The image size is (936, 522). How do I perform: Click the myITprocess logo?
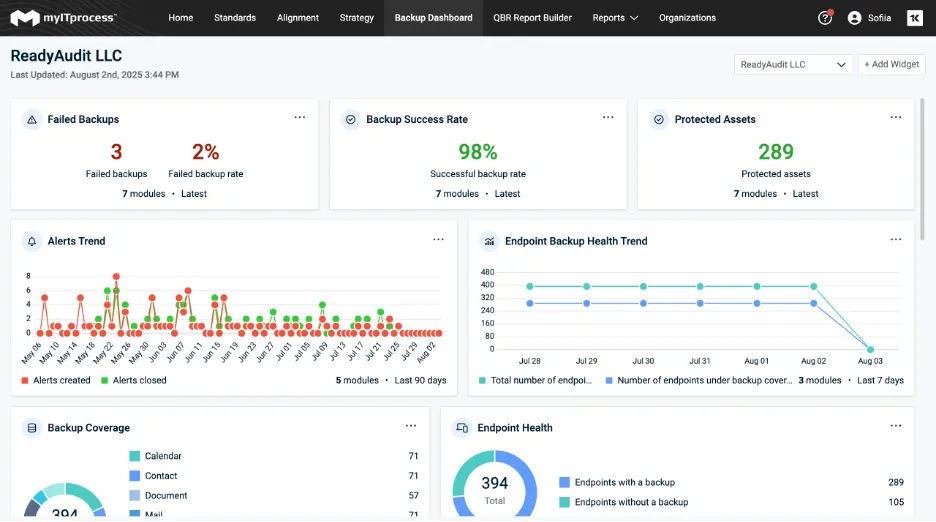tap(63, 18)
